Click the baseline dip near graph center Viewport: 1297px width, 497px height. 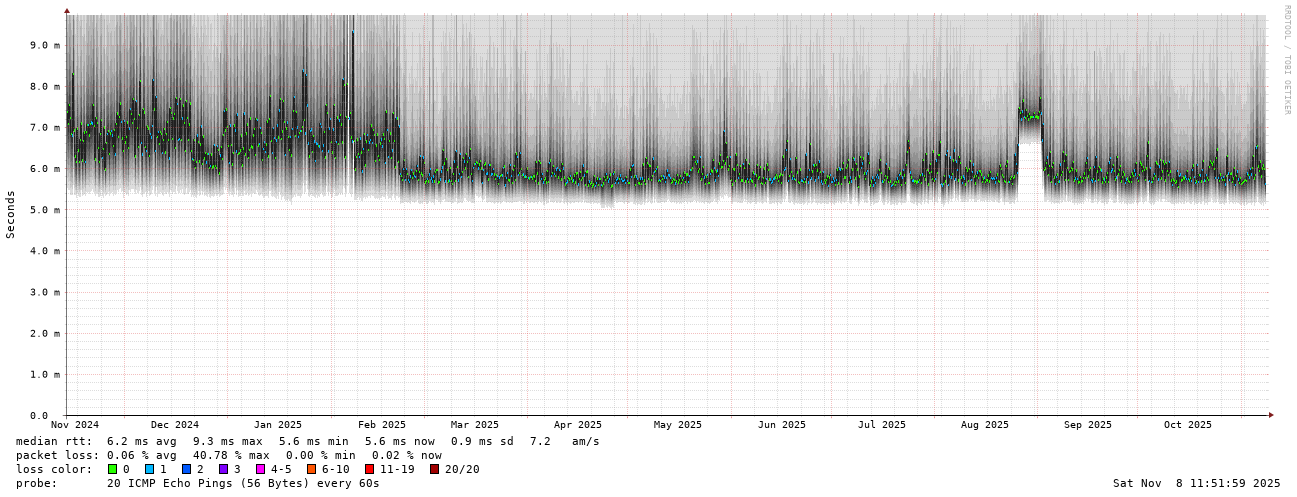(x=608, y=205)
